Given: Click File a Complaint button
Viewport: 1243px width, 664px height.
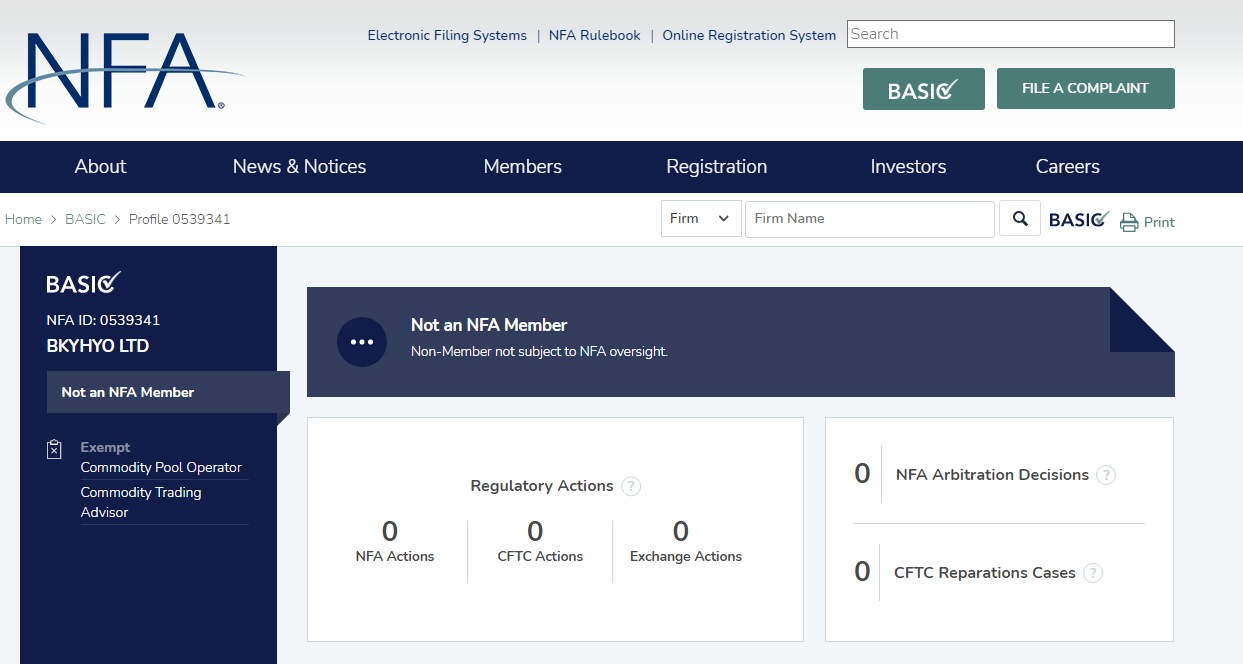Looking at the screenshot, I should tap(1086, 89).
